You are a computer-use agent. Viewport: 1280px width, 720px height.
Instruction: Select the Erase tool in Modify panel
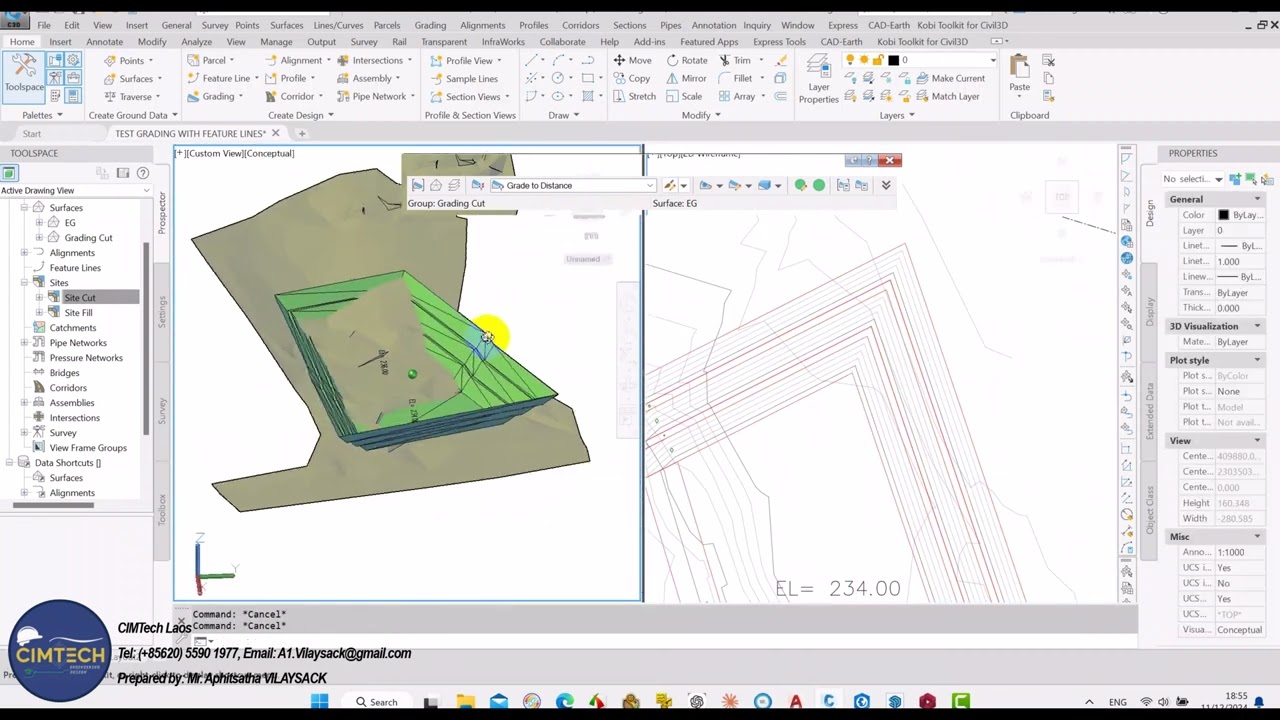(781, 60)
